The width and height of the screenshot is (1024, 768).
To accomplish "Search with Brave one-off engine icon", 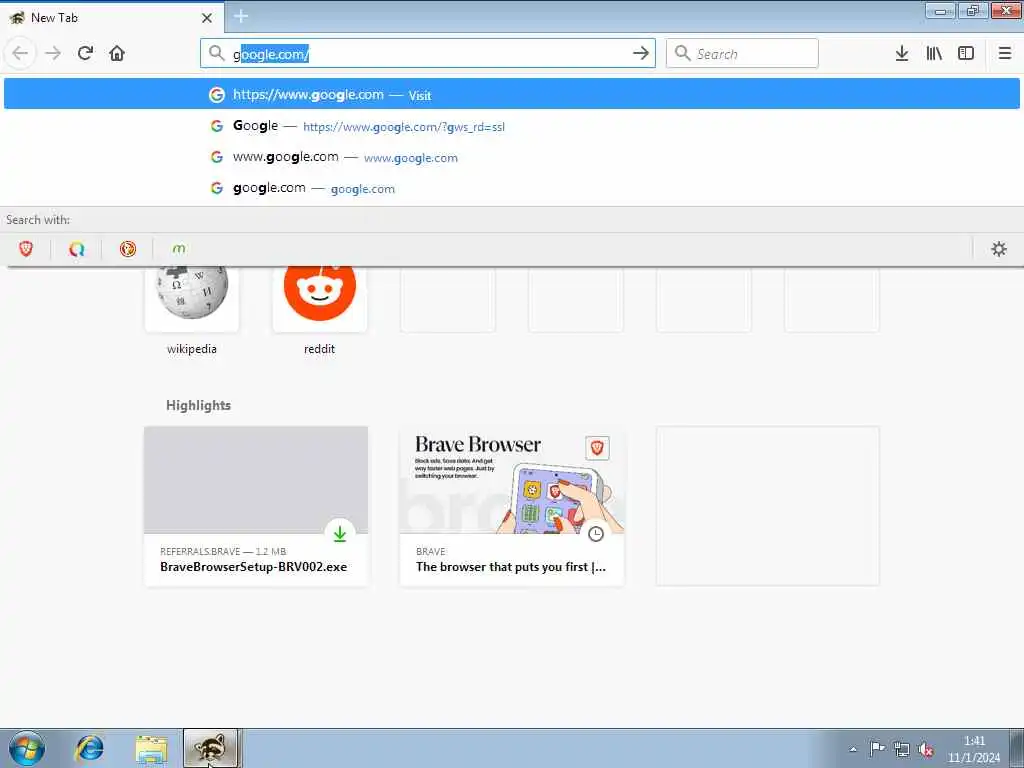I will click(x=25, y=249).
